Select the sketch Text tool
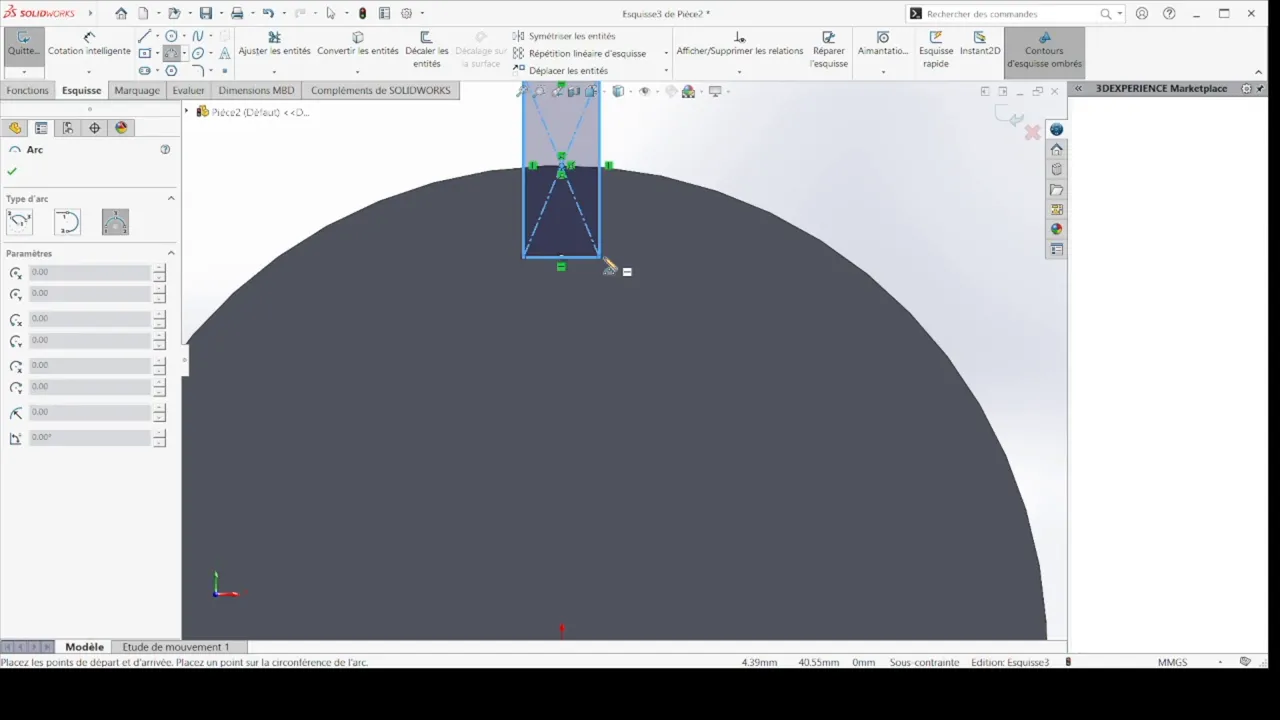 click(224, 53)
